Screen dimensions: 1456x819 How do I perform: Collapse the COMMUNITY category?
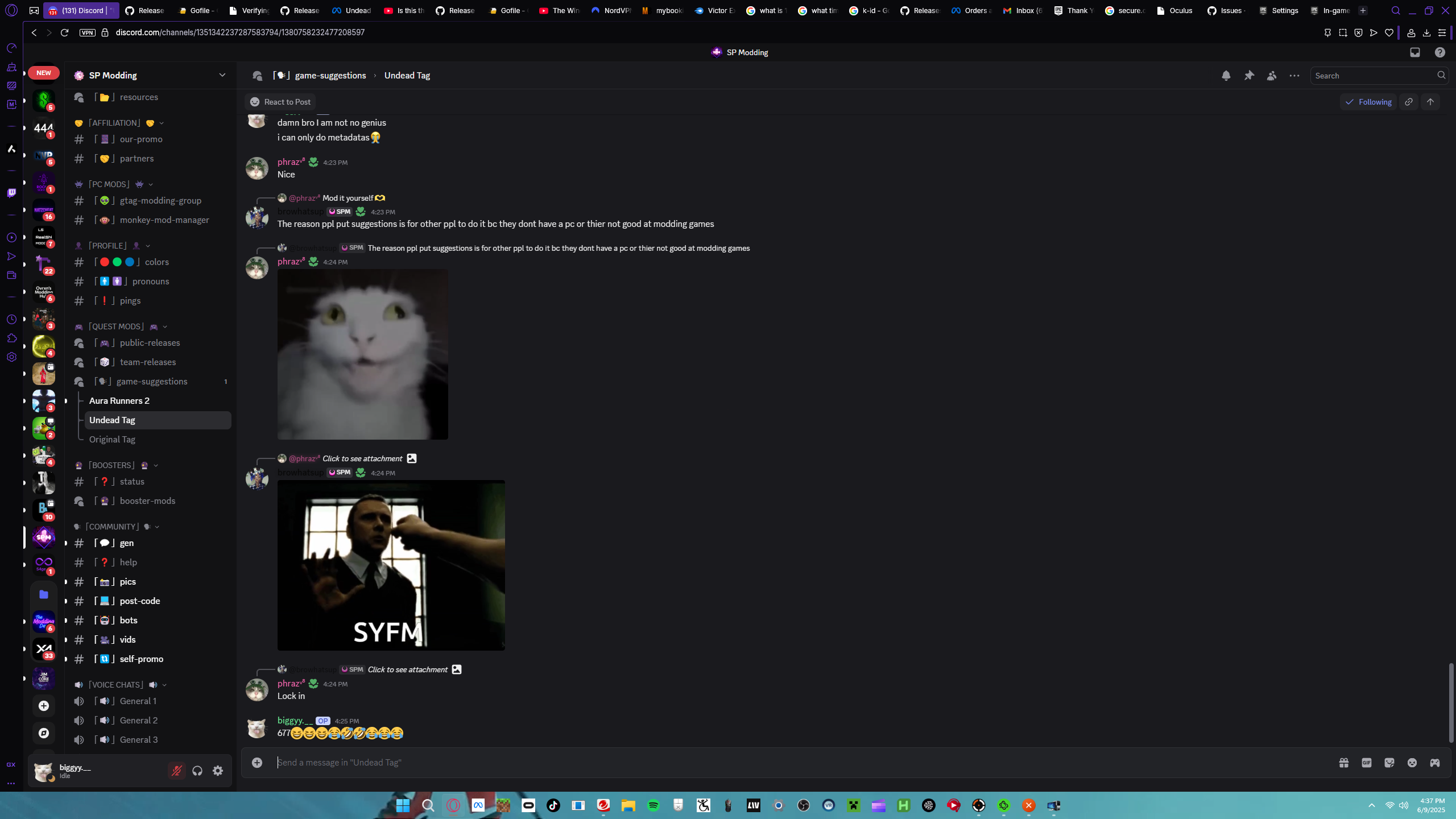pos(113,527)
